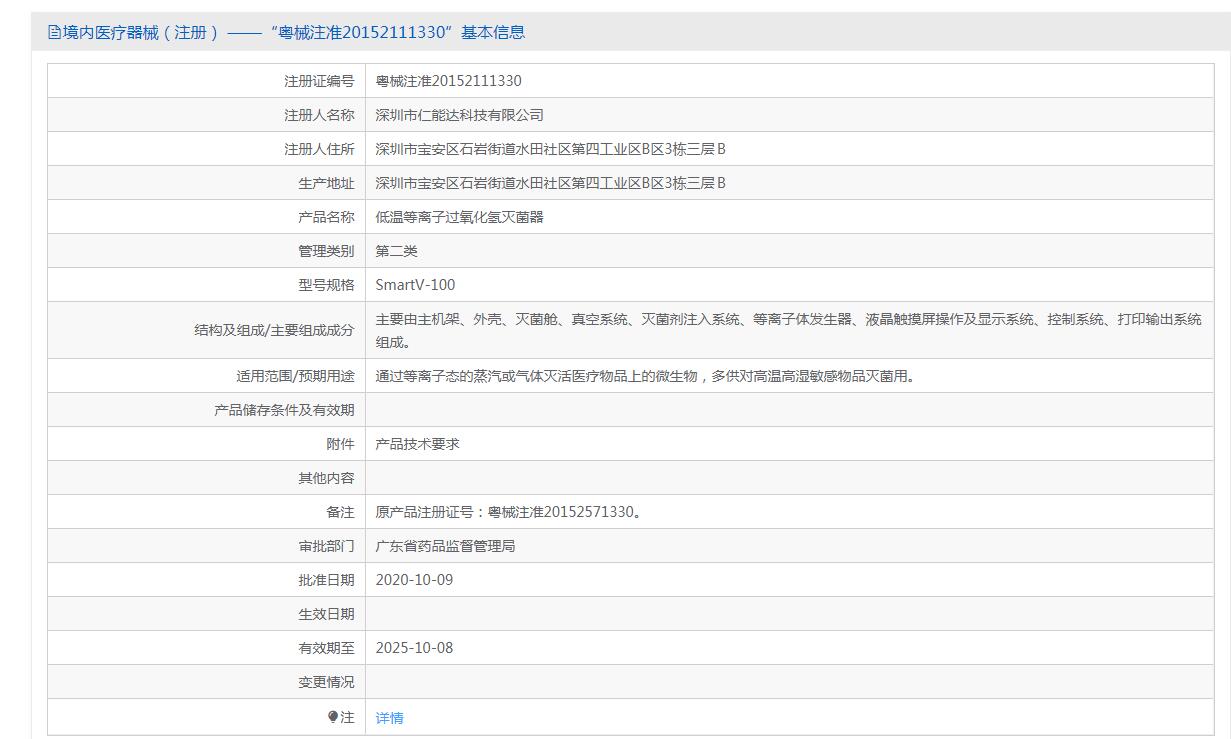The height and width of the screenshot is (739, 1231).
Task: Open the 详情 link
Action: tap(390, 718)
